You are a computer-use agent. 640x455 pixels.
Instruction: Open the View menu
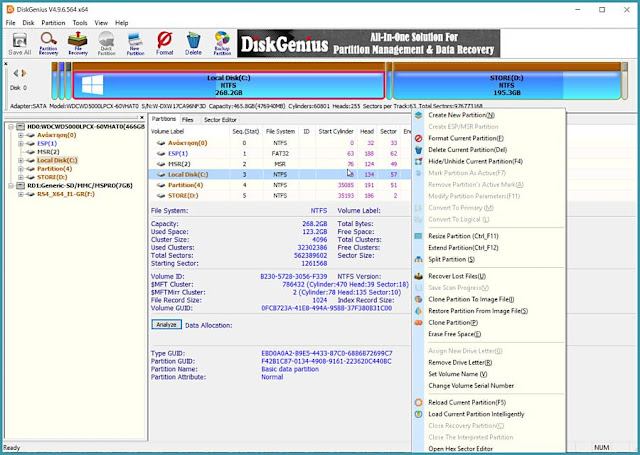click(101, 23)
